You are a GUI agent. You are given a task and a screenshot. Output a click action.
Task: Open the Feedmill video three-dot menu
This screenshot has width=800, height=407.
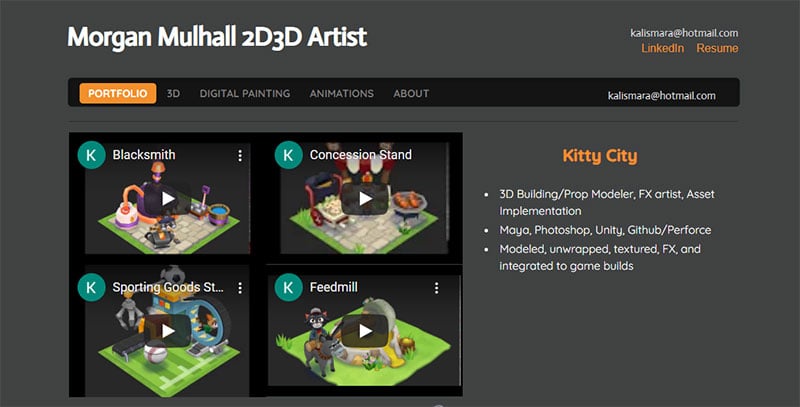pyautogui.click(x=437, y=288)
